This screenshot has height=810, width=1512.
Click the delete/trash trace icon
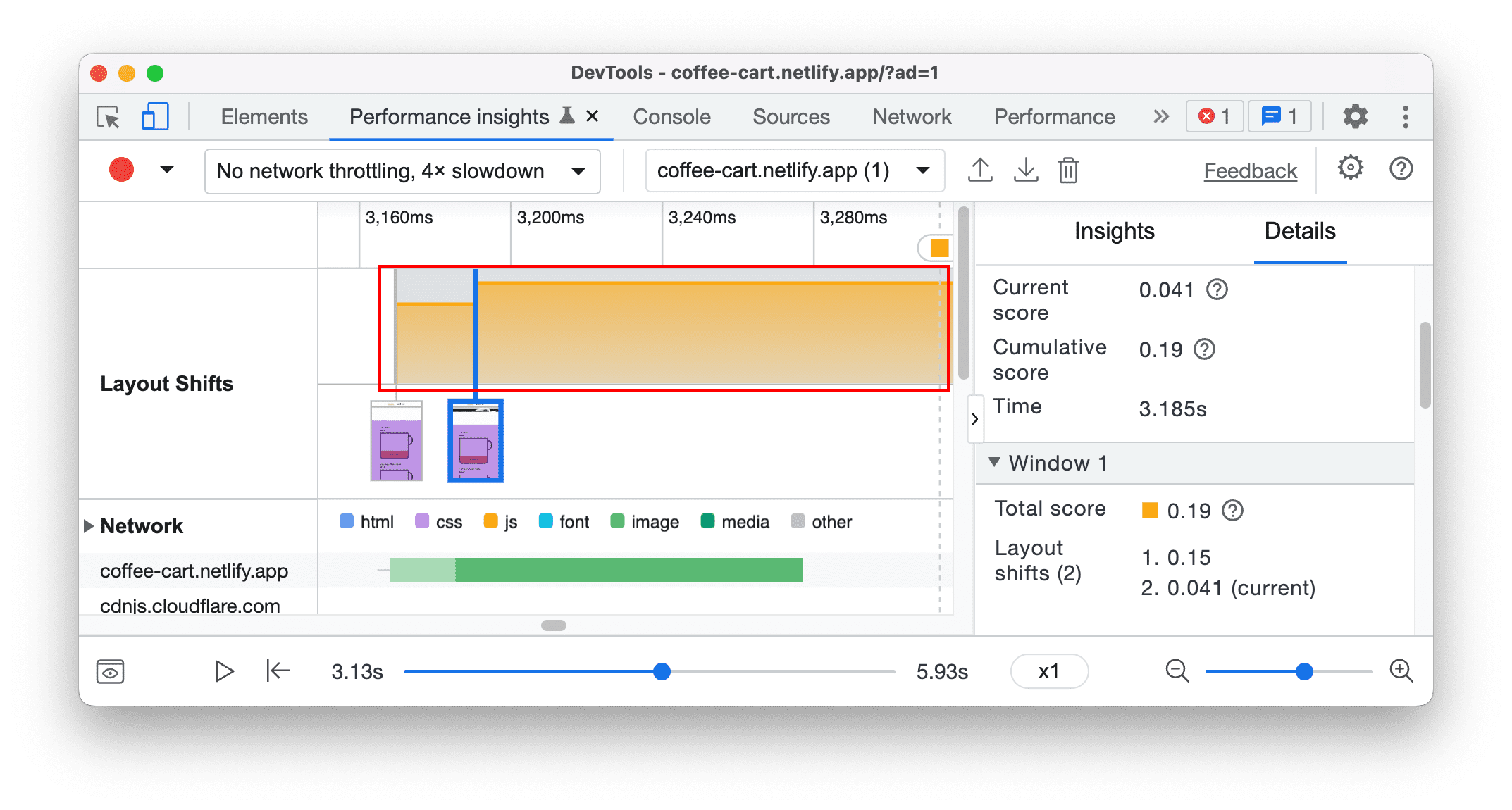(x=1068, y=168)
